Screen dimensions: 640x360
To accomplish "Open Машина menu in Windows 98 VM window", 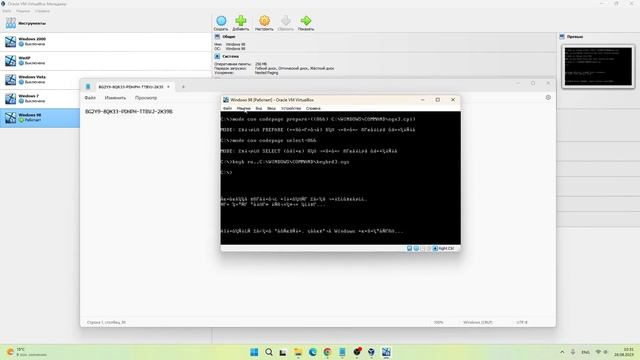I will tap(244, 109).
